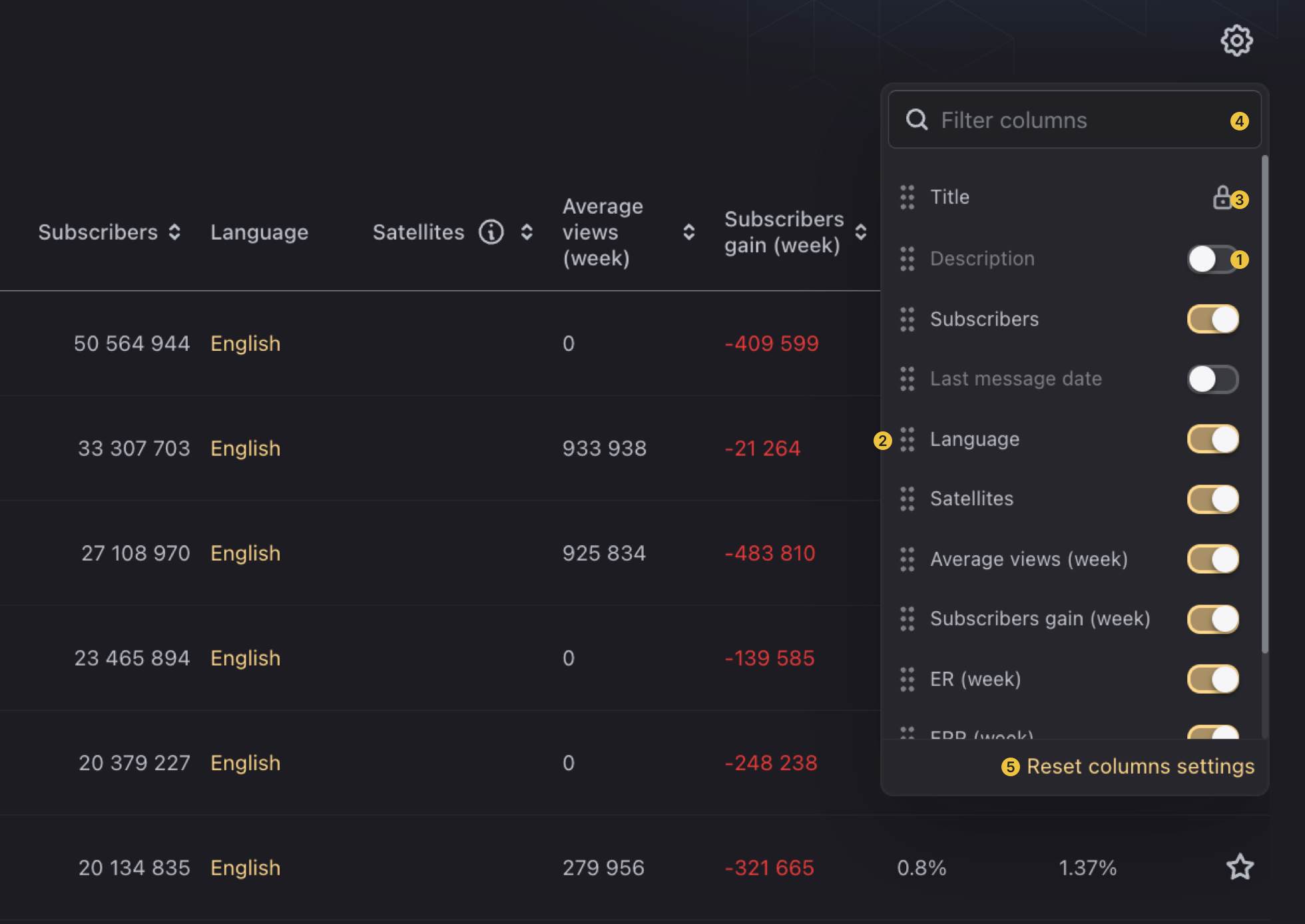1305x924 pixels.
Task: Enable the Last message date toggle
Action: coord(1213,379)
